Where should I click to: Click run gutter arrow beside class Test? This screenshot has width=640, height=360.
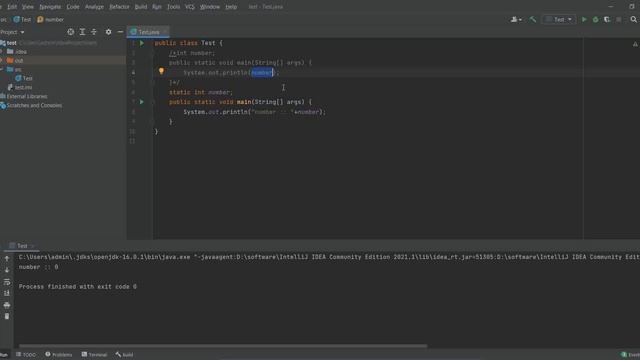coord(142,43)
